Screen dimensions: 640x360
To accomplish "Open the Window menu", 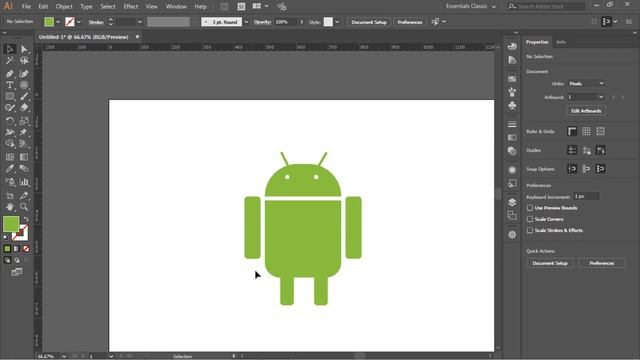I will [x=176, y=7].
